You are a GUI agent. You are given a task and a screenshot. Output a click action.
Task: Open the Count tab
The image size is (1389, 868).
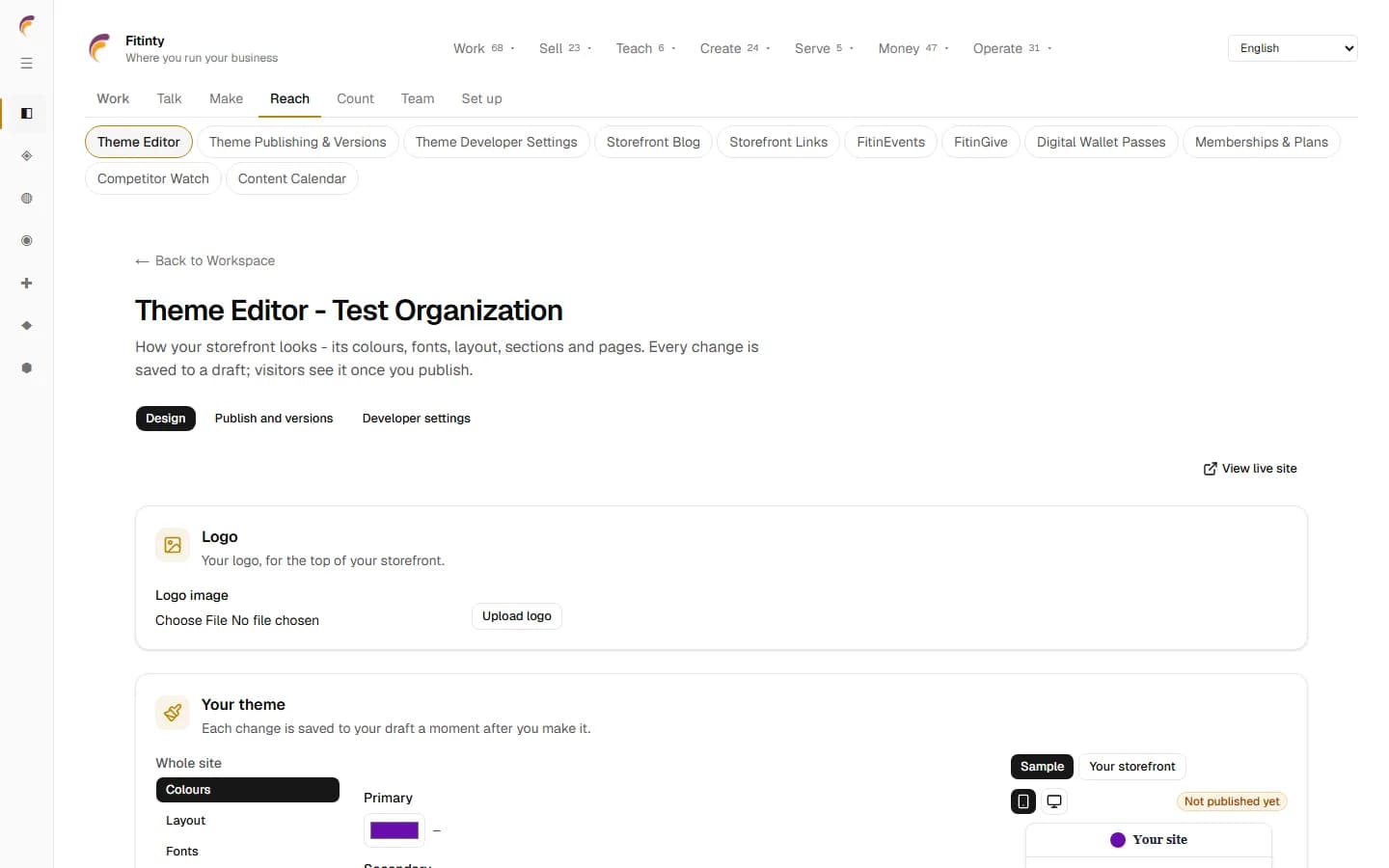click(355, 98)
